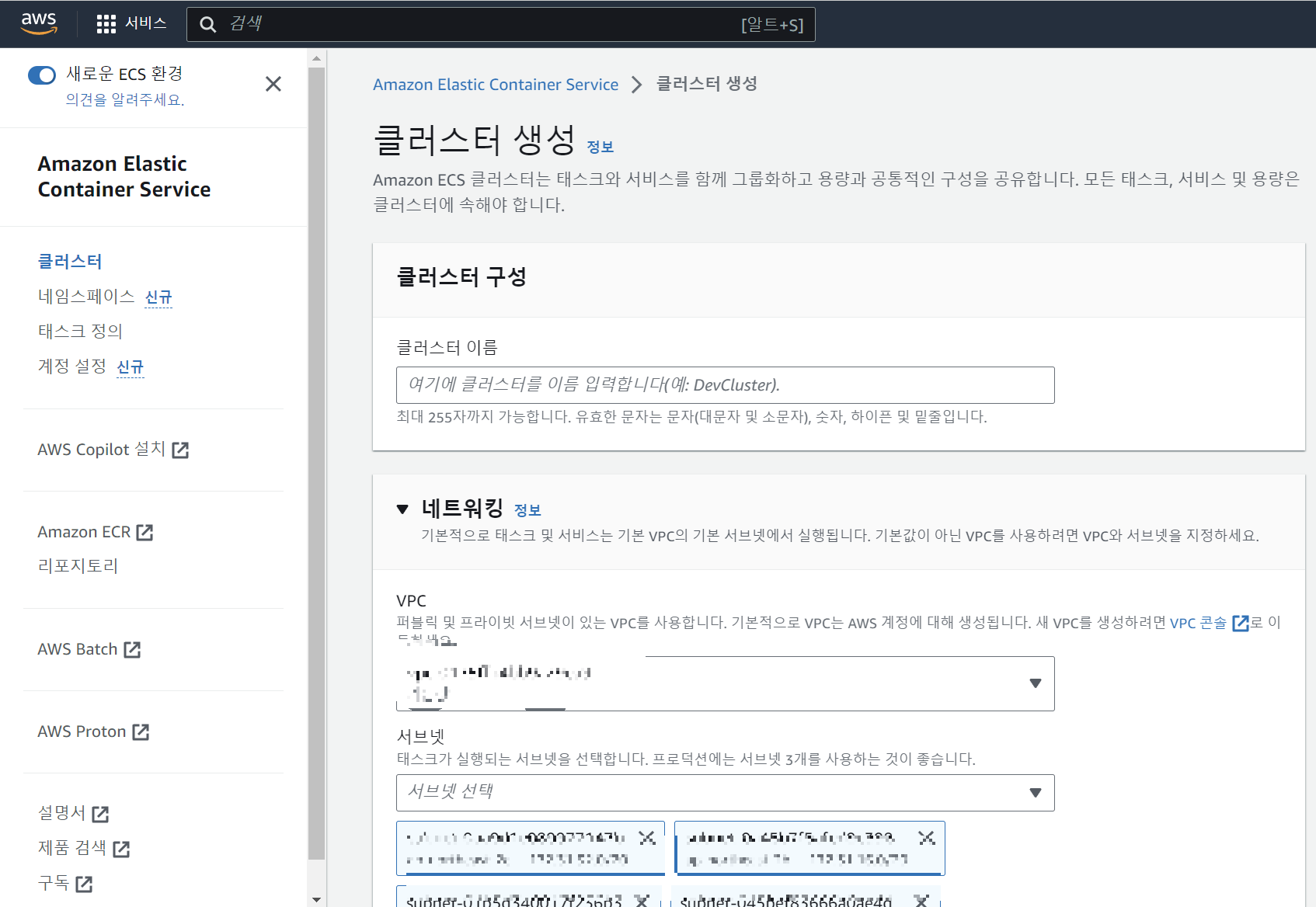1316x907 pixels.
Task: Open the VPC 콘솔 link
Action: coord(1198,623)
